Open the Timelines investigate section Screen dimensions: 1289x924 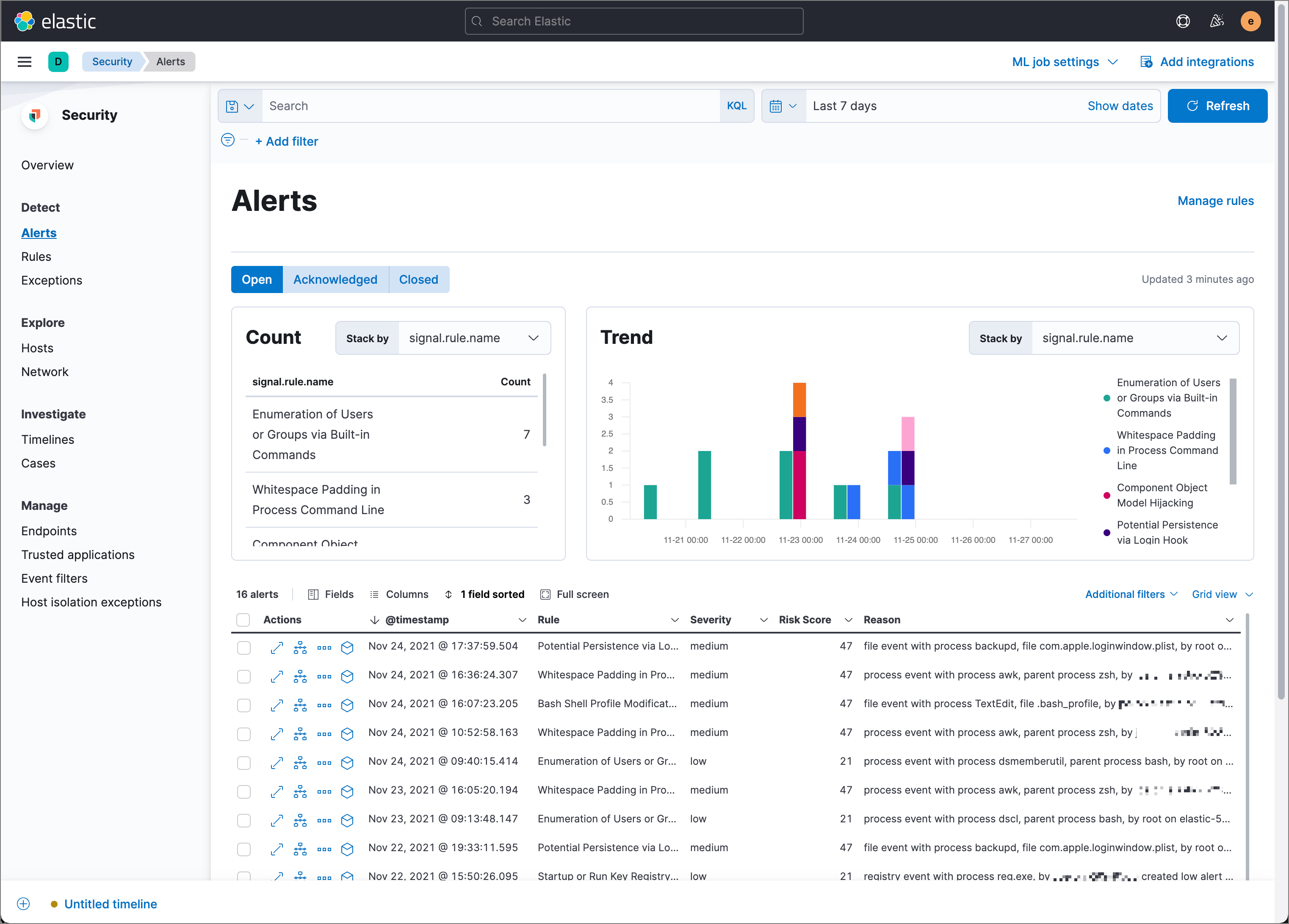point(47,438)
